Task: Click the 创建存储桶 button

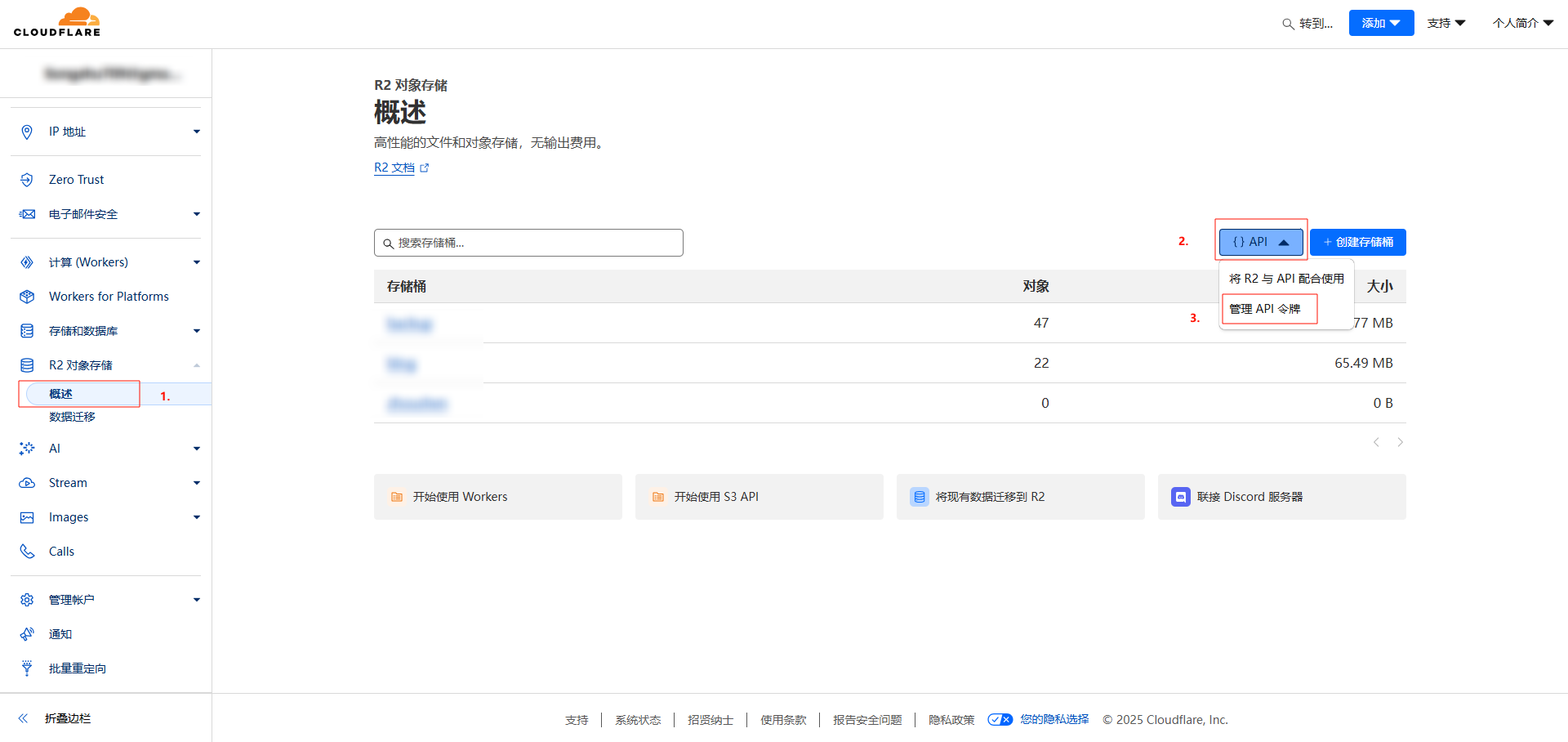Action: pos(1357,242)
